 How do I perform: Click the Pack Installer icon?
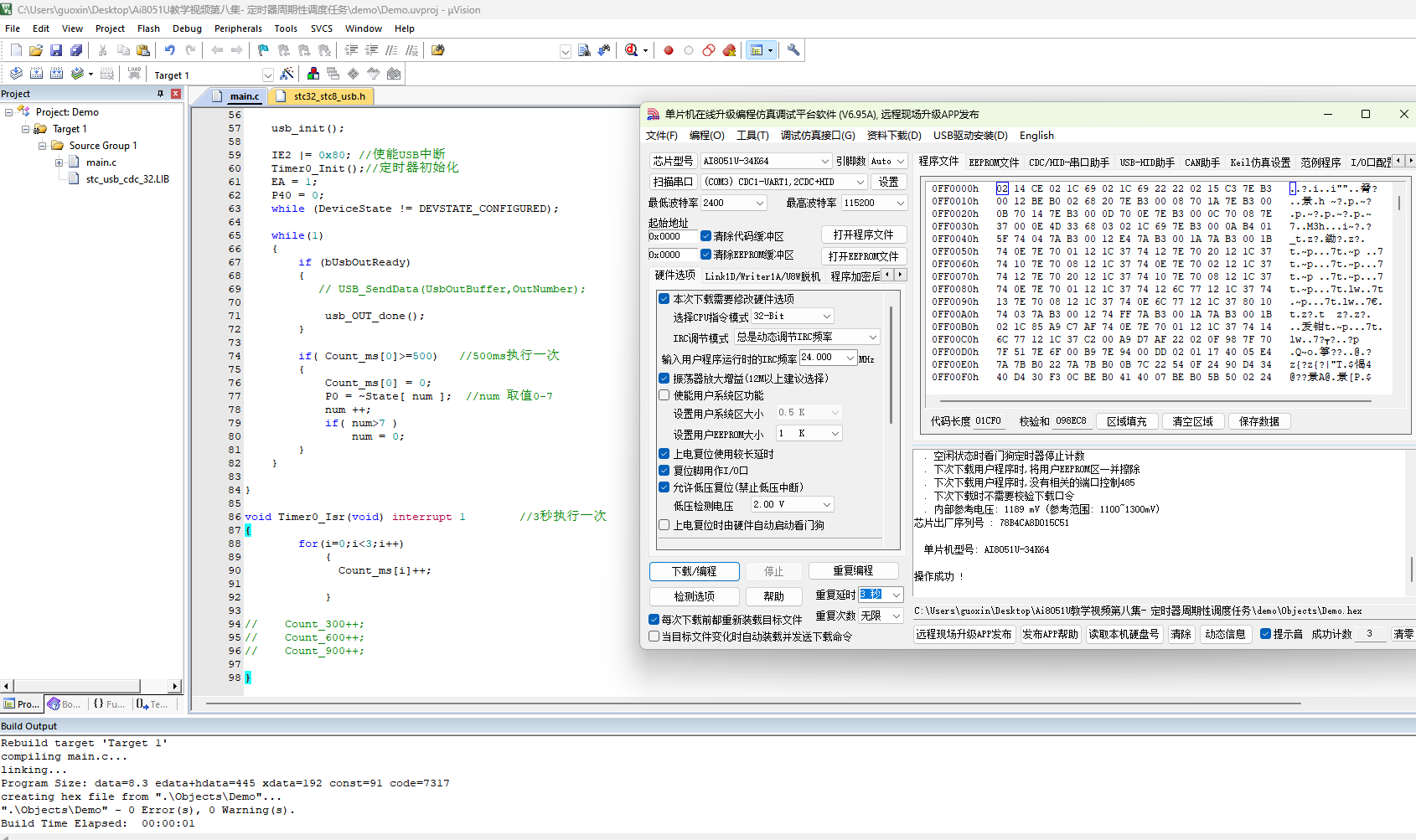(394, 74)
